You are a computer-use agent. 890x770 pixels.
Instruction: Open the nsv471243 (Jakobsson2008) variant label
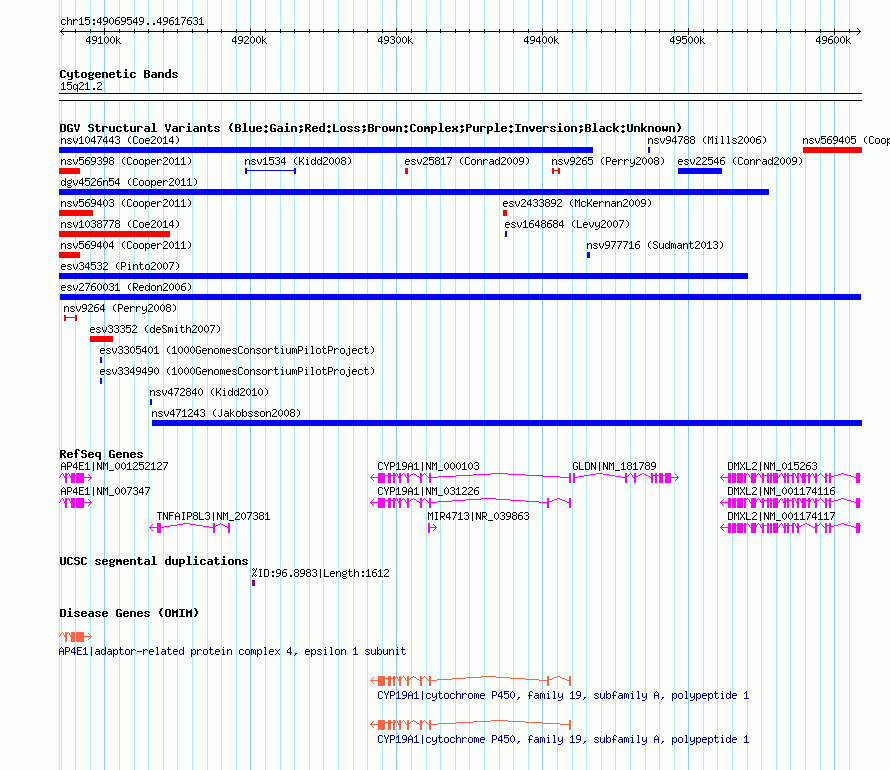[226, 413]
